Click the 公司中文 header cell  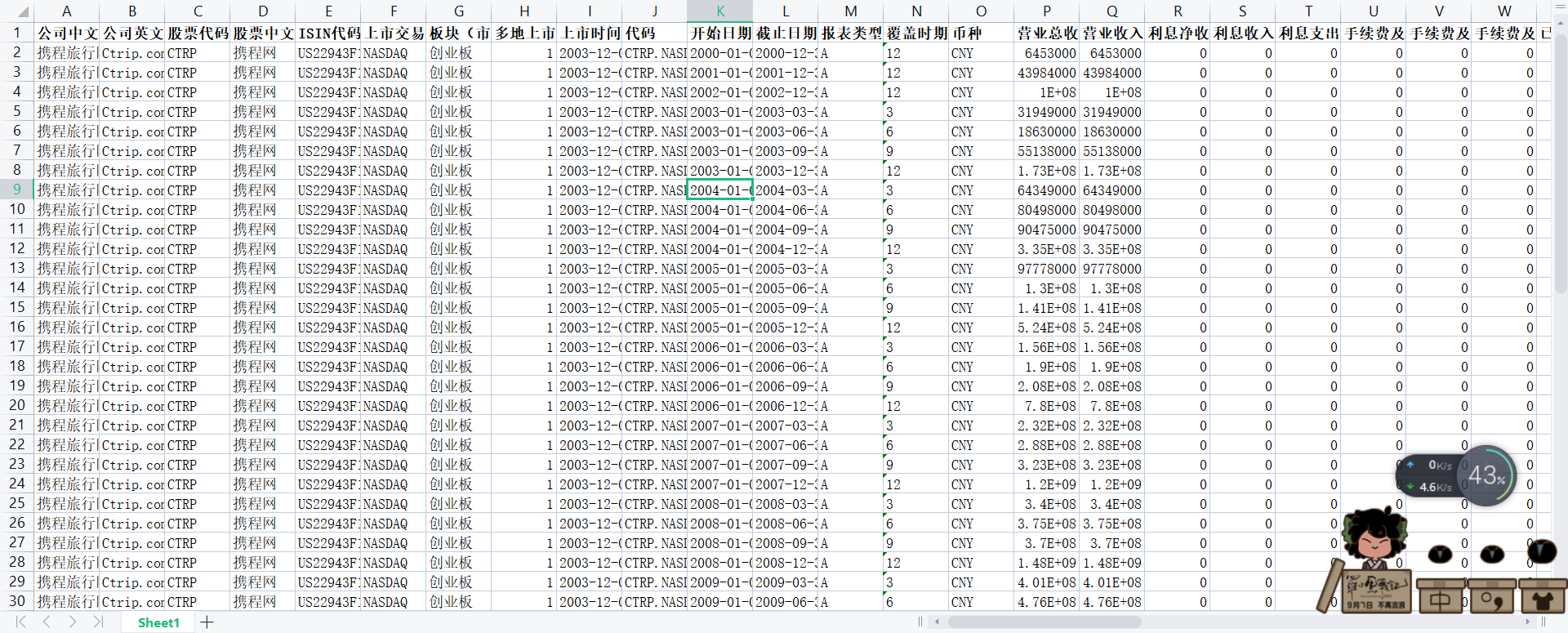point(67,33)
